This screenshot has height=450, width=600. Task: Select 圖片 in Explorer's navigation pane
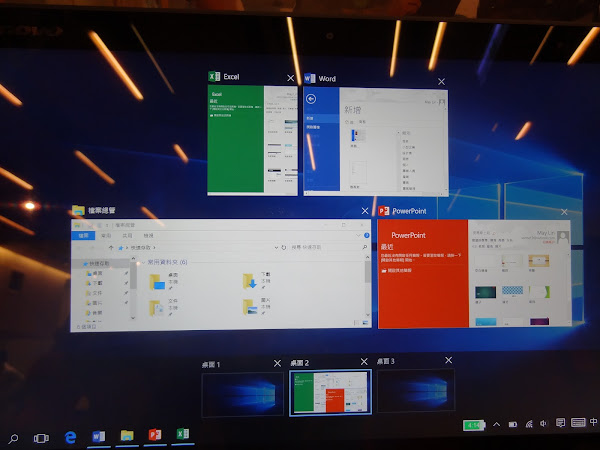97,303
